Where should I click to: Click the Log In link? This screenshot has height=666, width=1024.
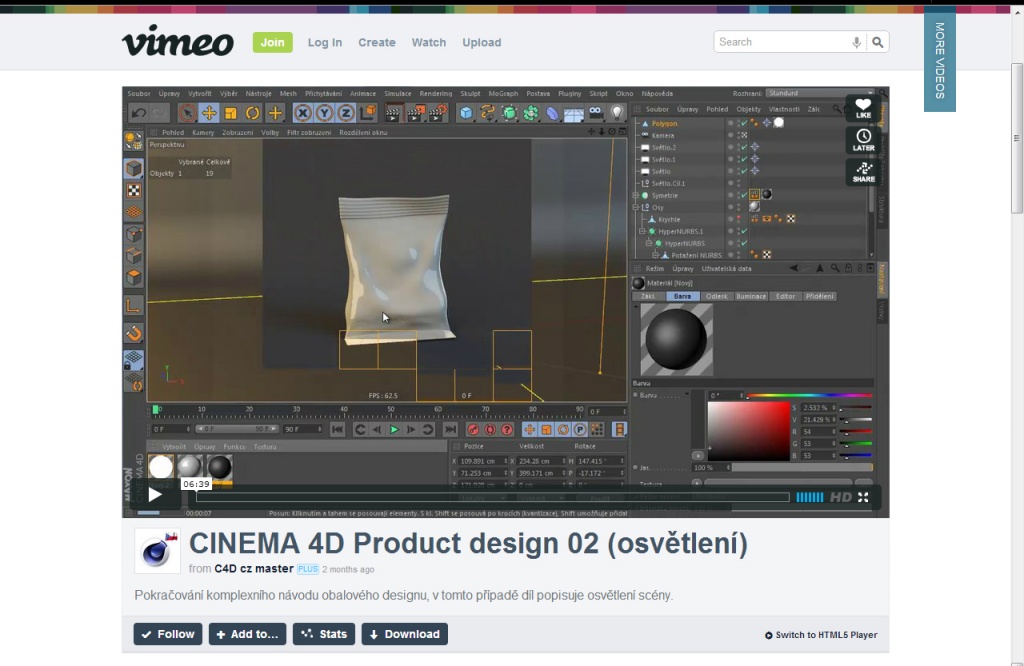(x=325, y=42)
